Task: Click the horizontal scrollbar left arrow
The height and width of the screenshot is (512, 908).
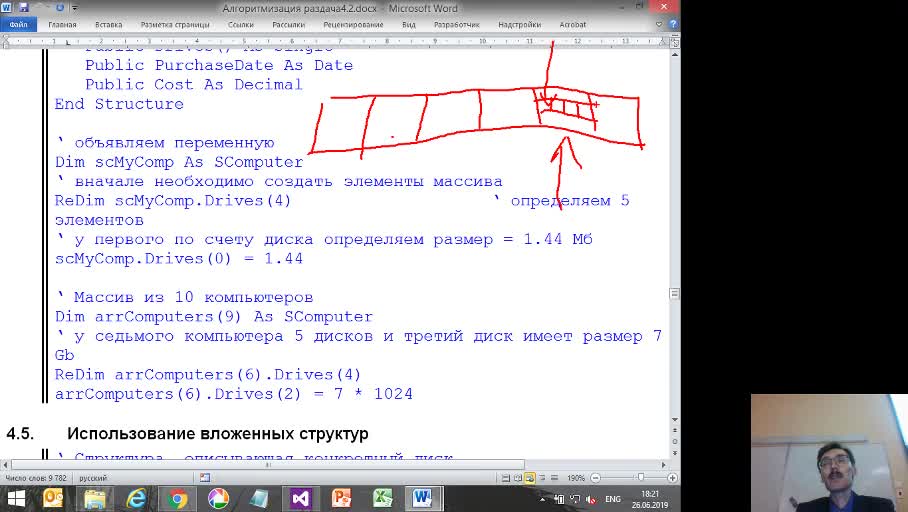Action: coord(5,465)
